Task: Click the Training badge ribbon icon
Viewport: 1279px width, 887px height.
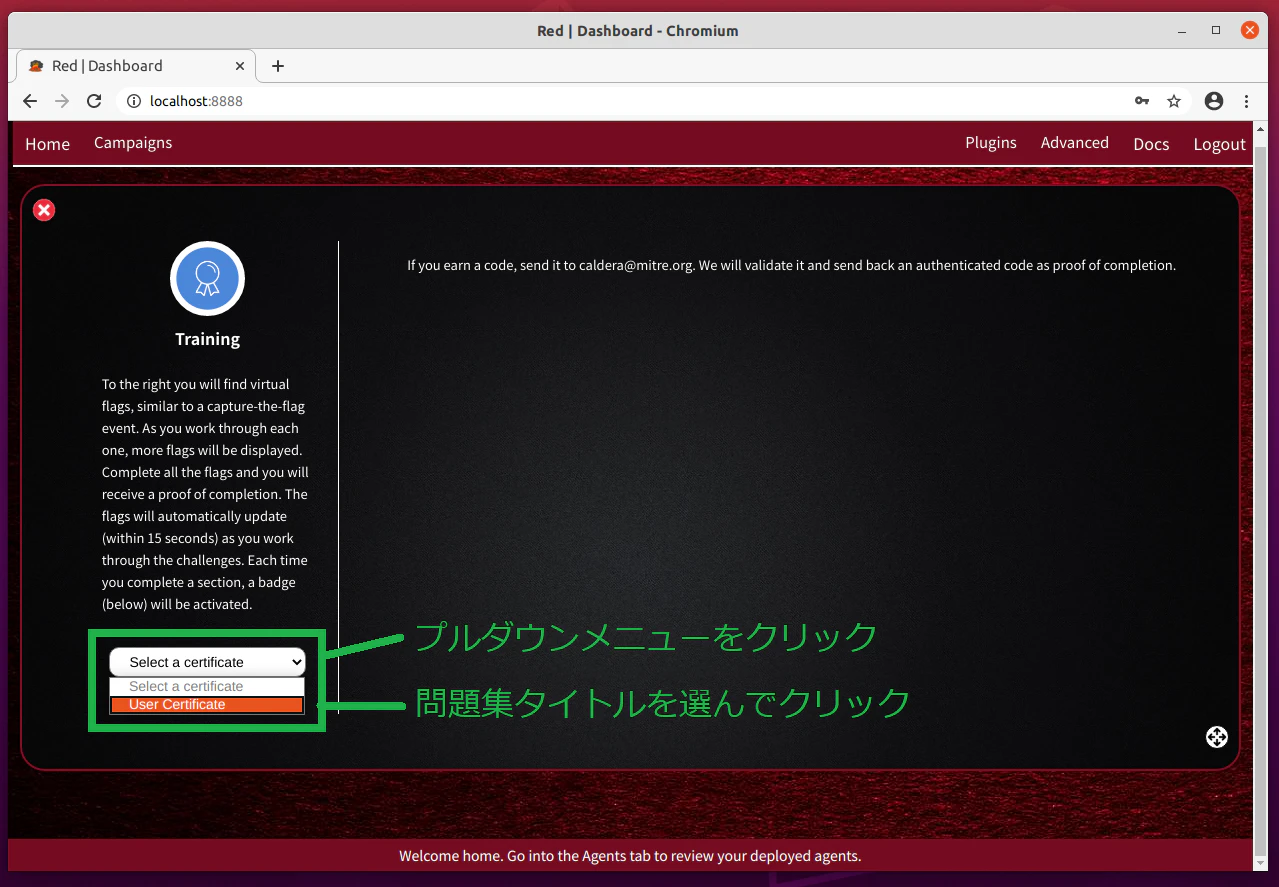Action: click(207, 278)
